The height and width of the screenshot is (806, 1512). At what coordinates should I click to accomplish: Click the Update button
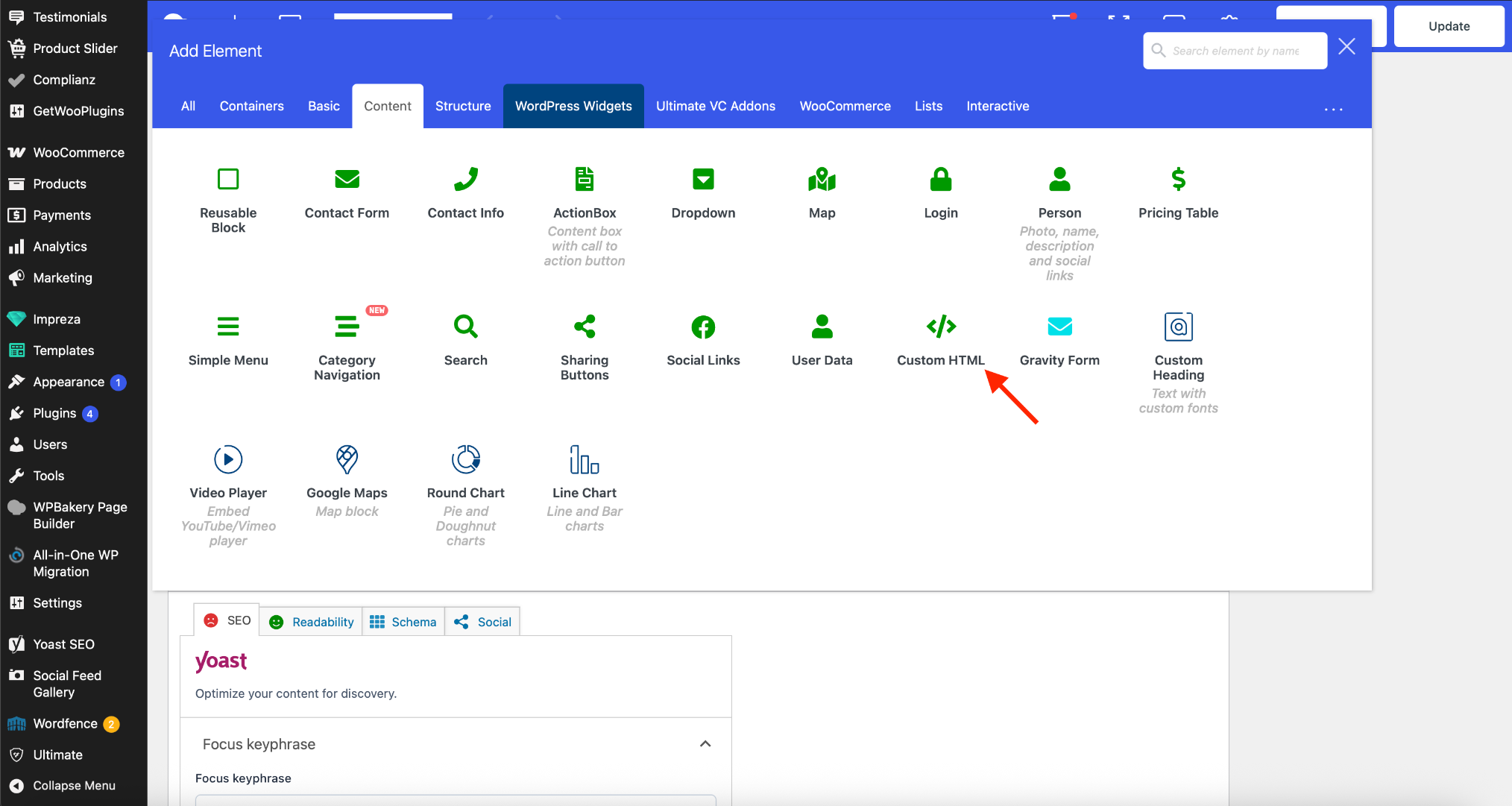(x=1449, y=26)
